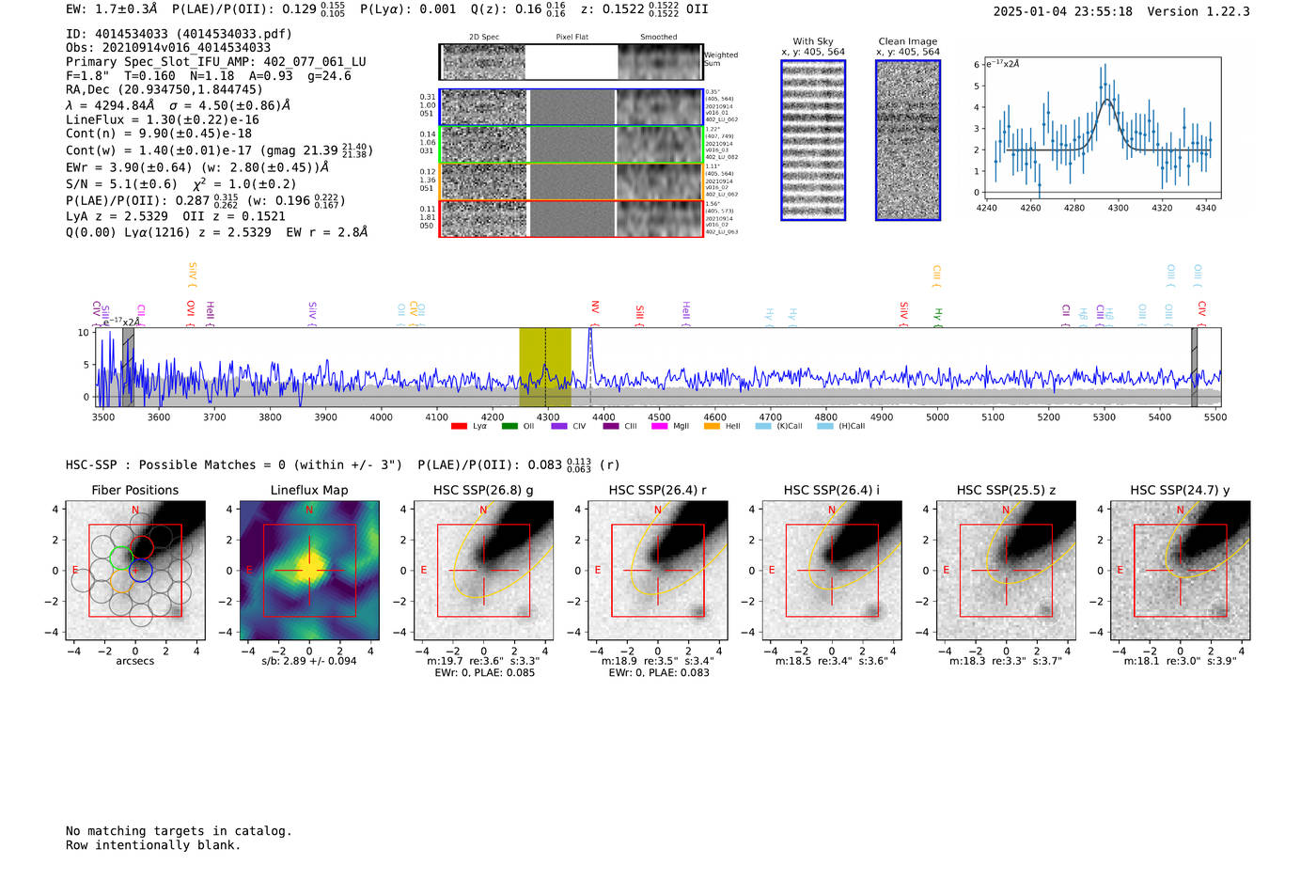Click the timestamp 2025-01-04 23:55:18
Image resolution: width=1316 pixels, height=896 pixels.
(1062, 12)
